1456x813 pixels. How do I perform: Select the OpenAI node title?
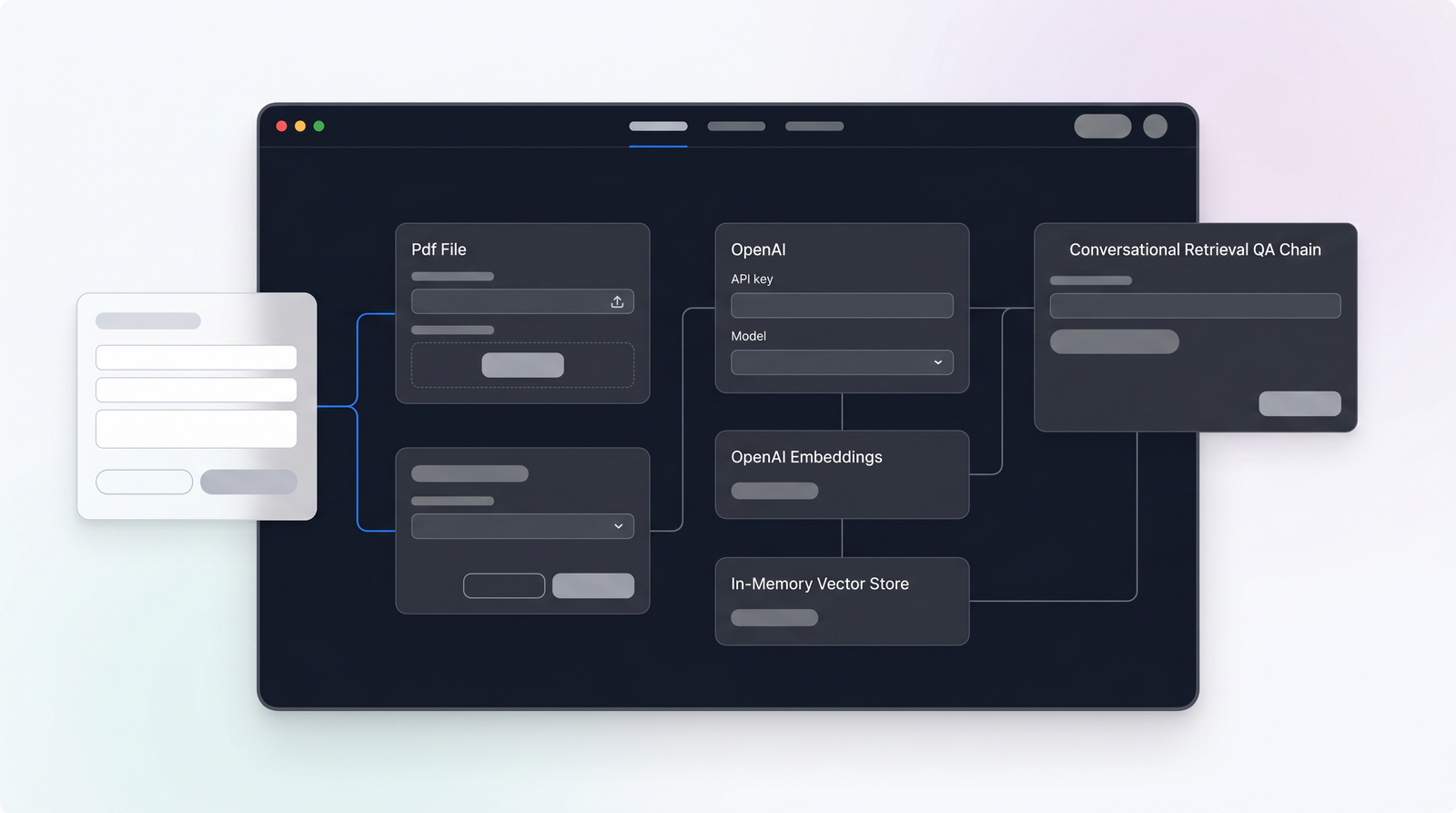[758, 249]
